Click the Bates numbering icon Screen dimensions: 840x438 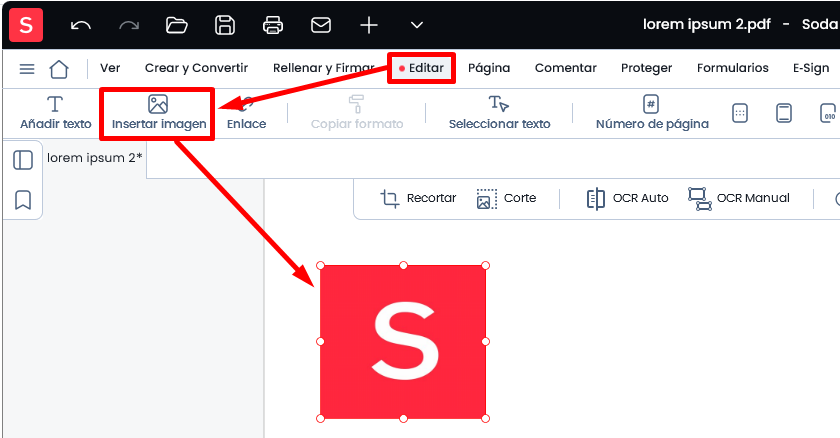pos(828,113)
